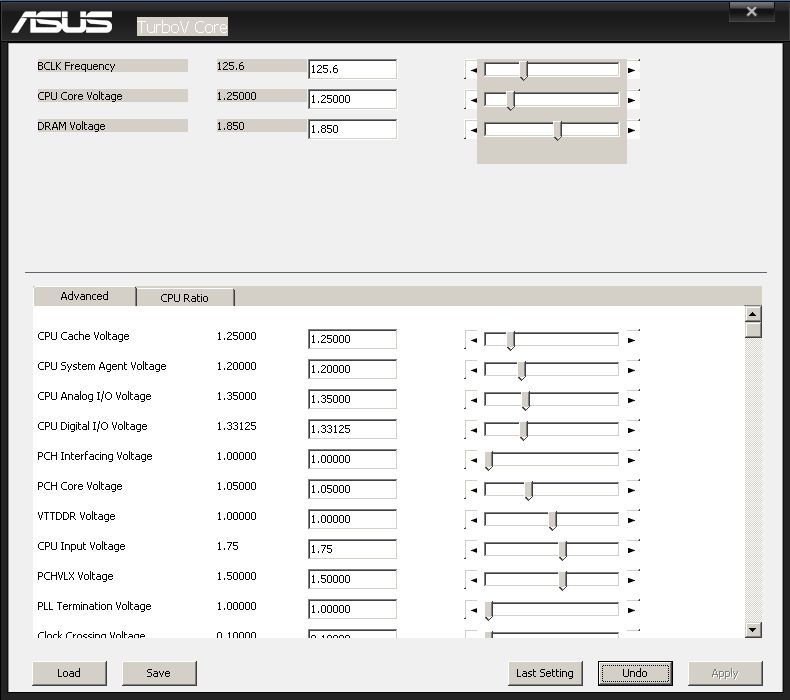790x700 pixels.
Task: Click the DRAM Voltage slider thumb
Action: tap(558, 130)
